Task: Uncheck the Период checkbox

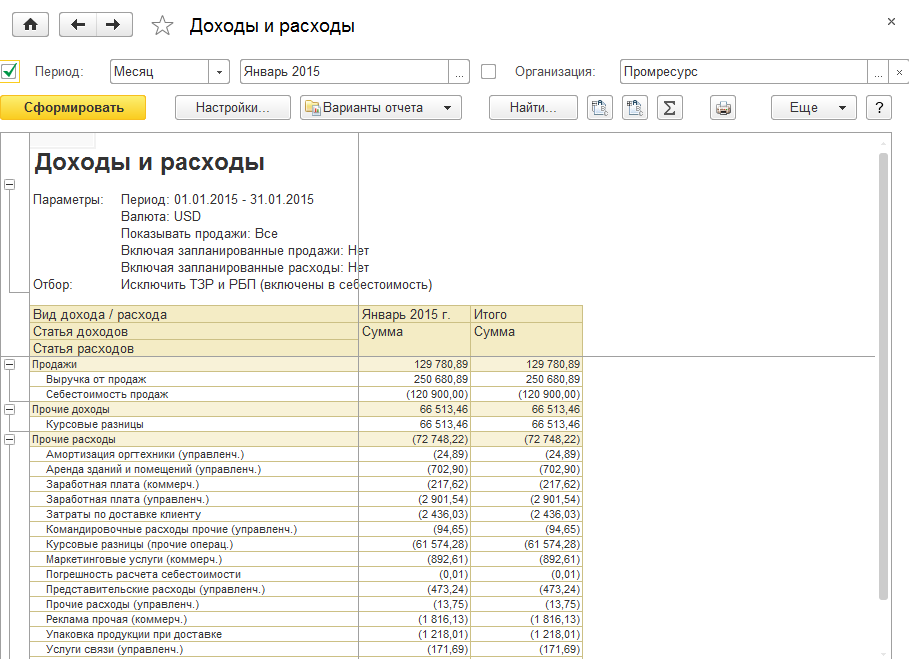Action: tap(10, 72)
